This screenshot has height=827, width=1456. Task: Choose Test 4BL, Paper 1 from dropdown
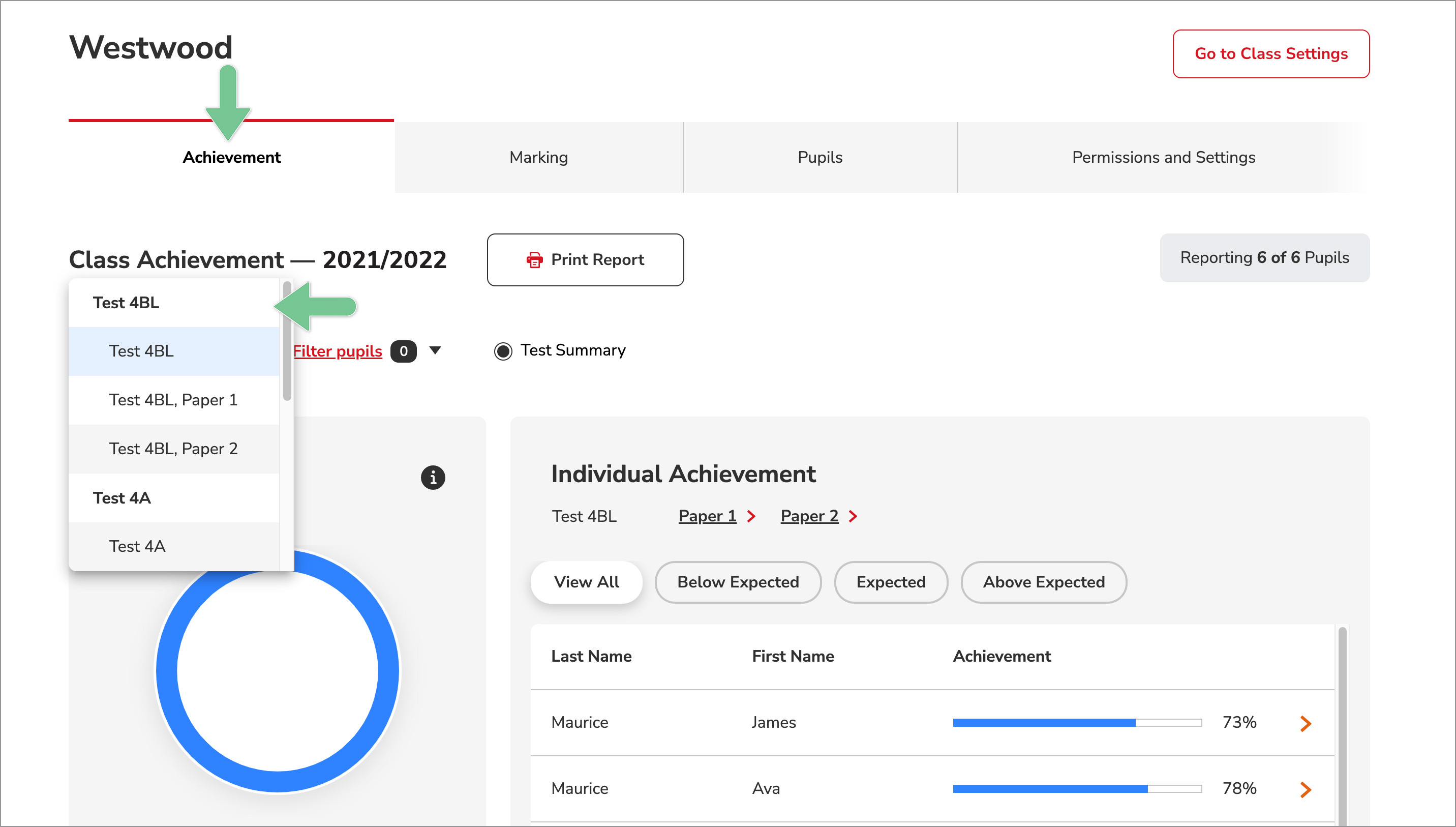[x=173, y=400]
